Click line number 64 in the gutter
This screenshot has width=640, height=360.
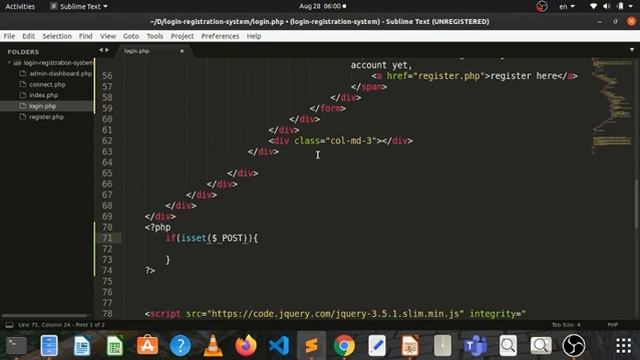tap(107, 162)
